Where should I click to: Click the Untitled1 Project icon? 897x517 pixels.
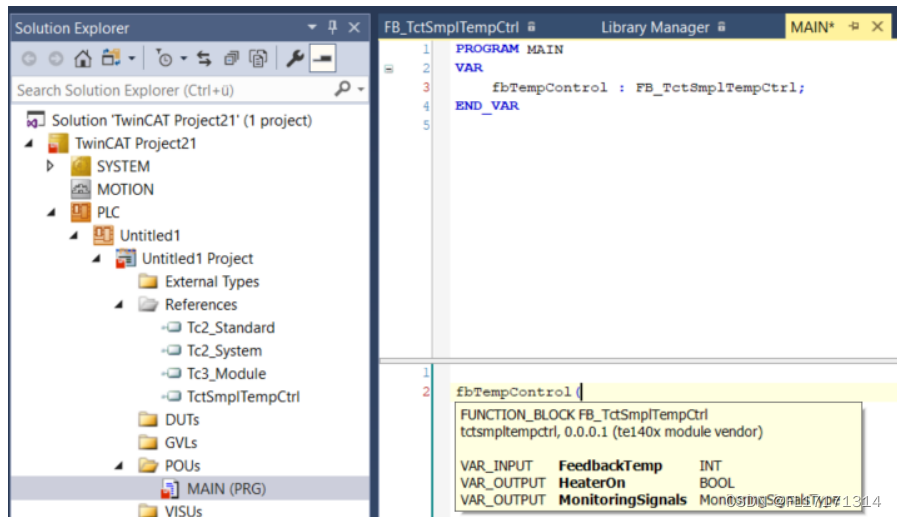tap(126, 258)
